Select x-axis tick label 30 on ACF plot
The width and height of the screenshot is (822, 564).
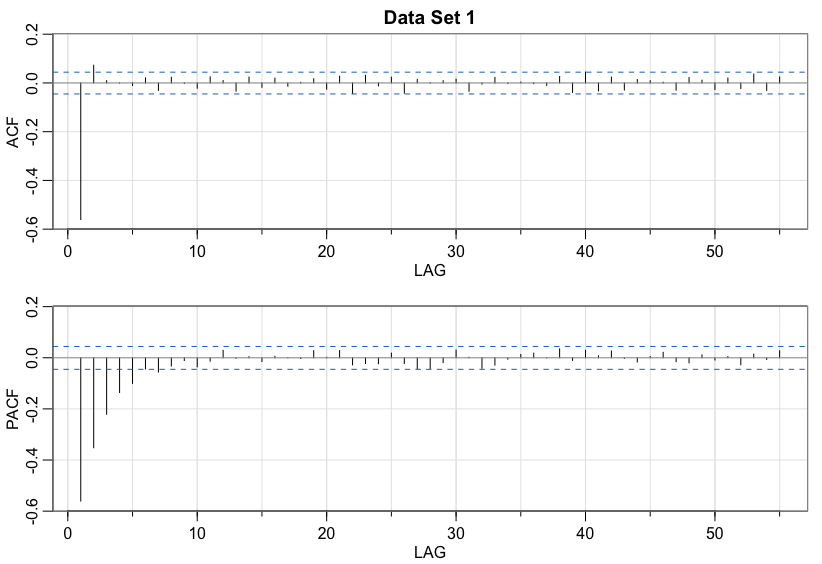(456, 250)
